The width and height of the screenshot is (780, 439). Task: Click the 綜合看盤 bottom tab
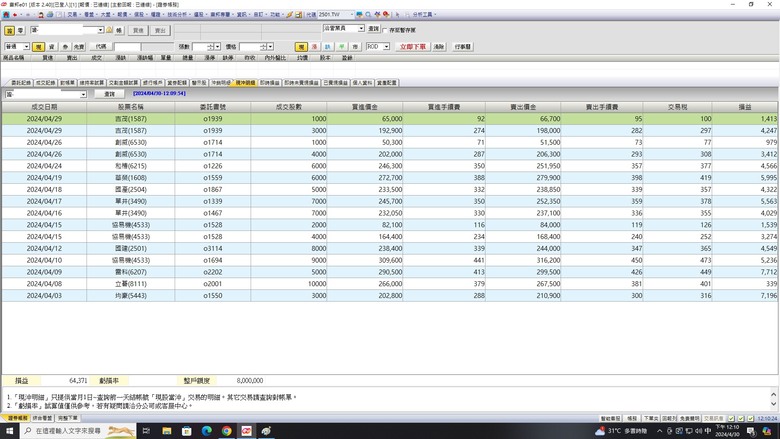click(x=43, y=418)
